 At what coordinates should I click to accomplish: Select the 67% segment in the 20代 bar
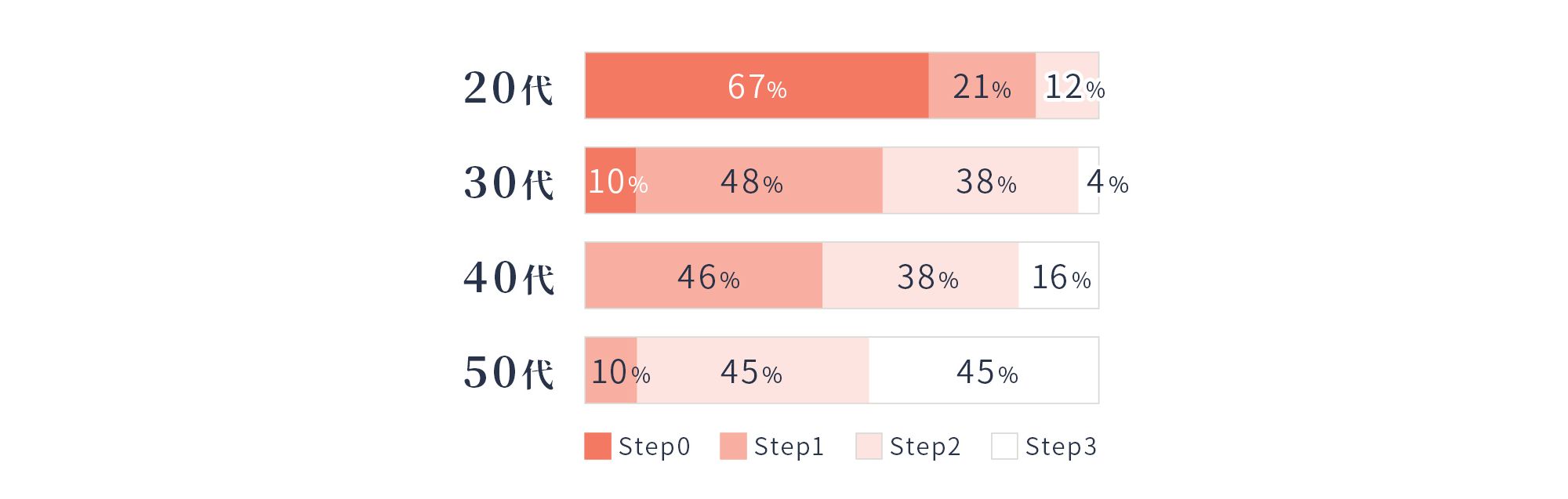pos(757,86)
